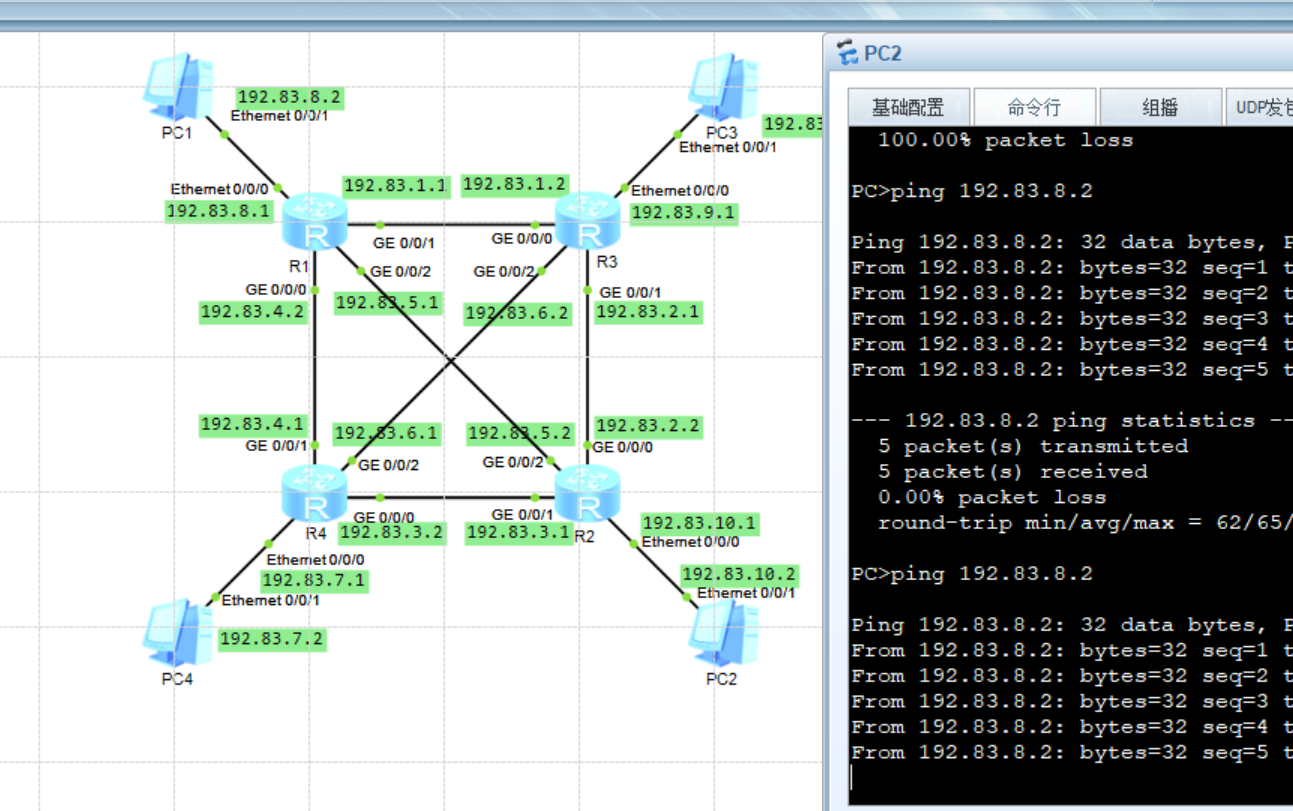Screen dimensions: 1293x811
Task: Click the 192.83.2.2 address label
Action: [x=648, y=427]
